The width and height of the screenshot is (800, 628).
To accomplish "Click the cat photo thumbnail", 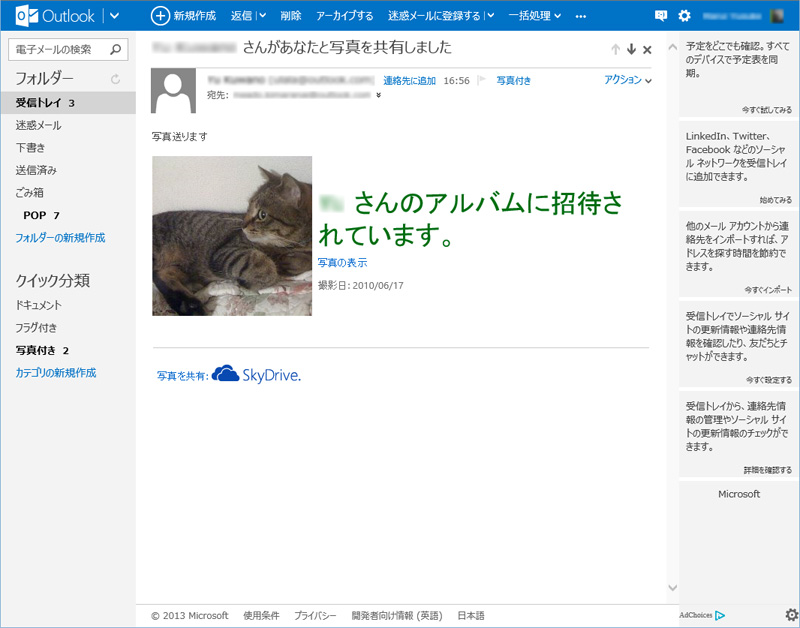I will 231,236.
